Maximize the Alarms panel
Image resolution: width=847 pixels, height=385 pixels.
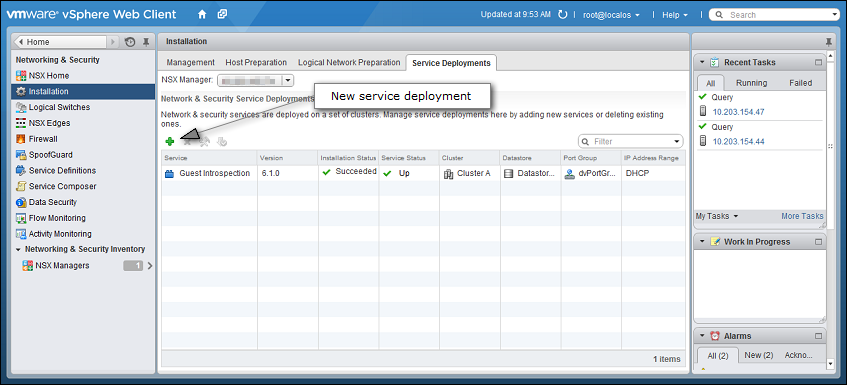tap(818, 336)
